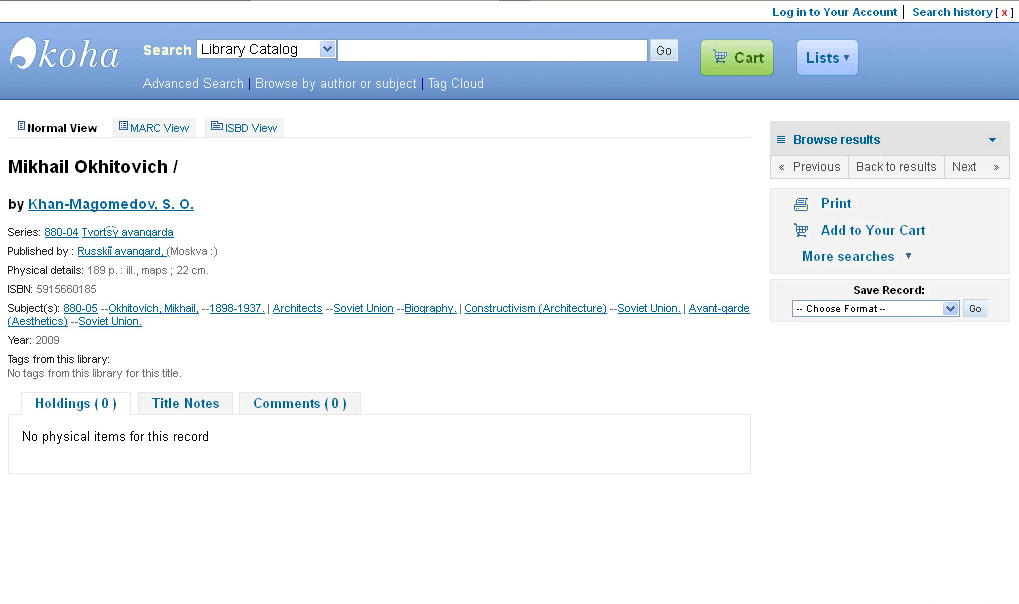Switch to ISBD View
The height and width of the screenshot is (604, 1019).
point(244,128)
